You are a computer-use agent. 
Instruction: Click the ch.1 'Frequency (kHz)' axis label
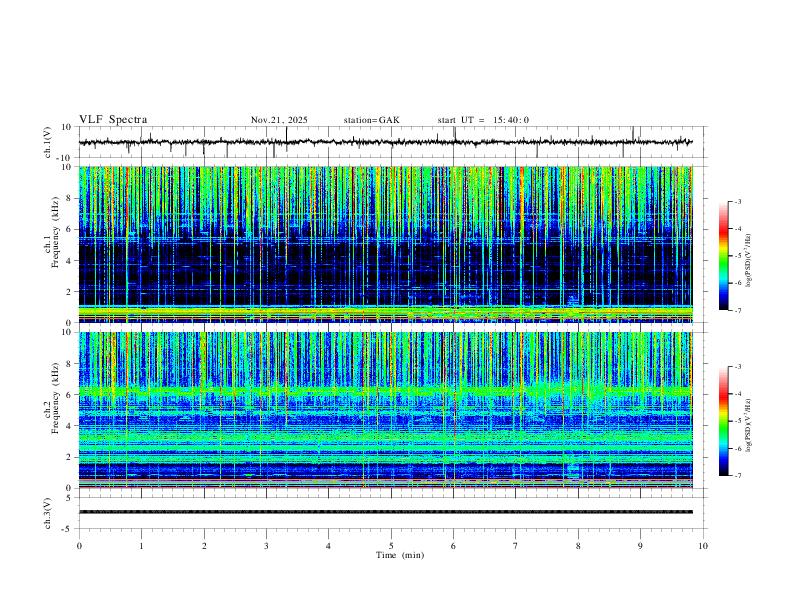point(55,233)
